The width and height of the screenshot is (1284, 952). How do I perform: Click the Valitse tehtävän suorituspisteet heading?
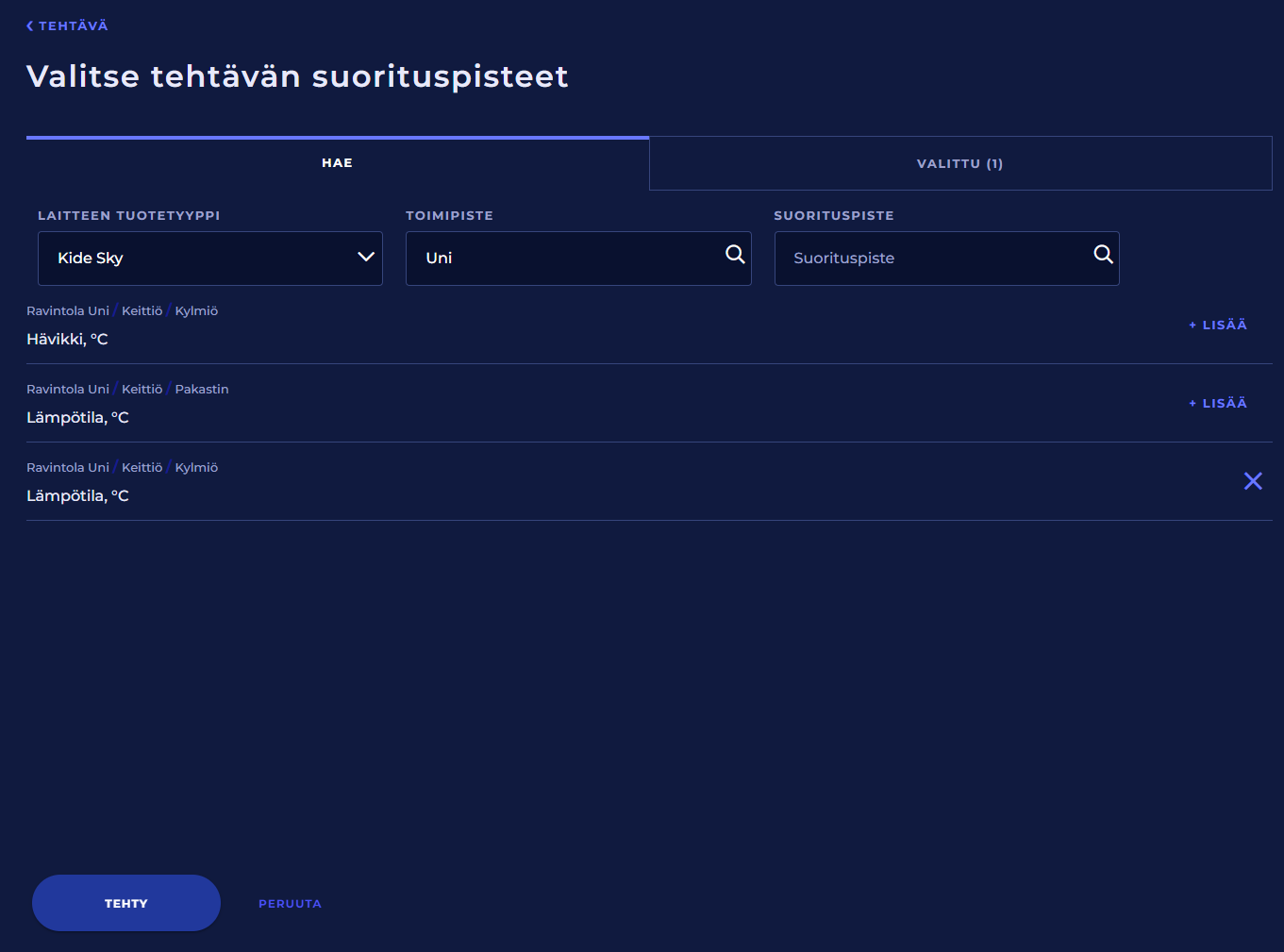coord(297,76)
